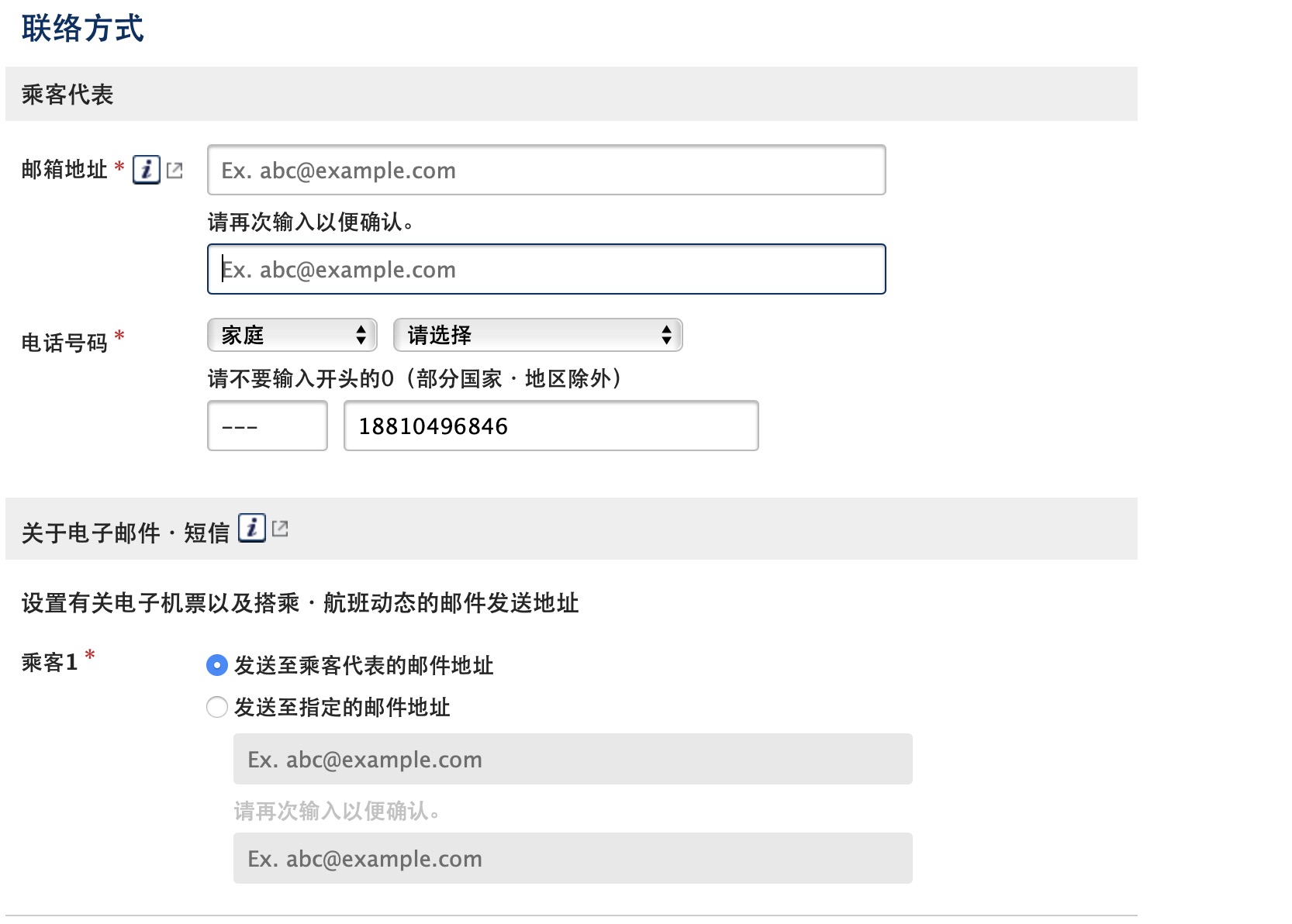Screen dimensions: 1292x924
Task: Click 设置有关电子机票以及搭乘·航班动态的邮件发送地址 text
Action: 300,603
